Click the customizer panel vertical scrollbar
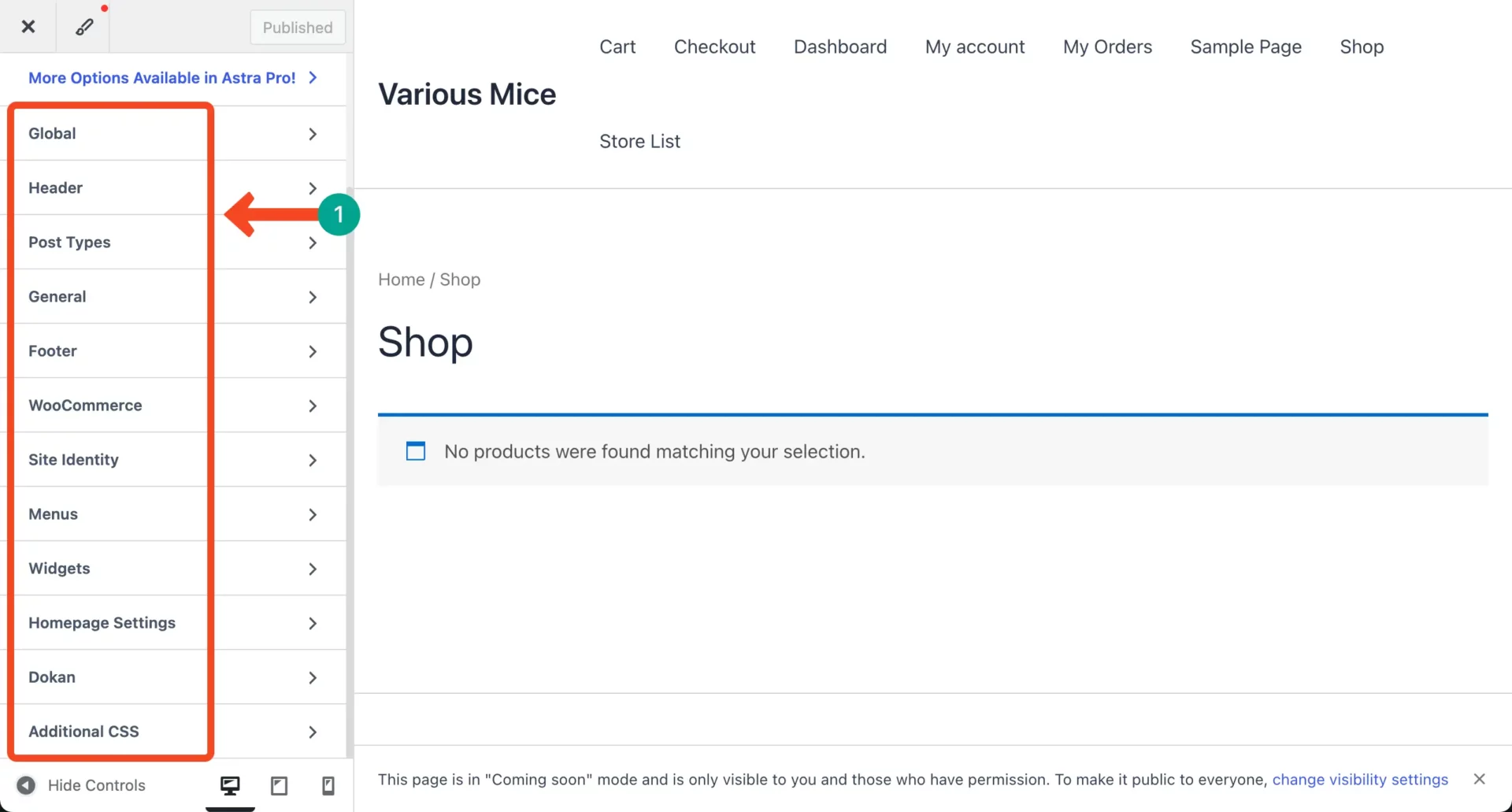 (350, 473)
